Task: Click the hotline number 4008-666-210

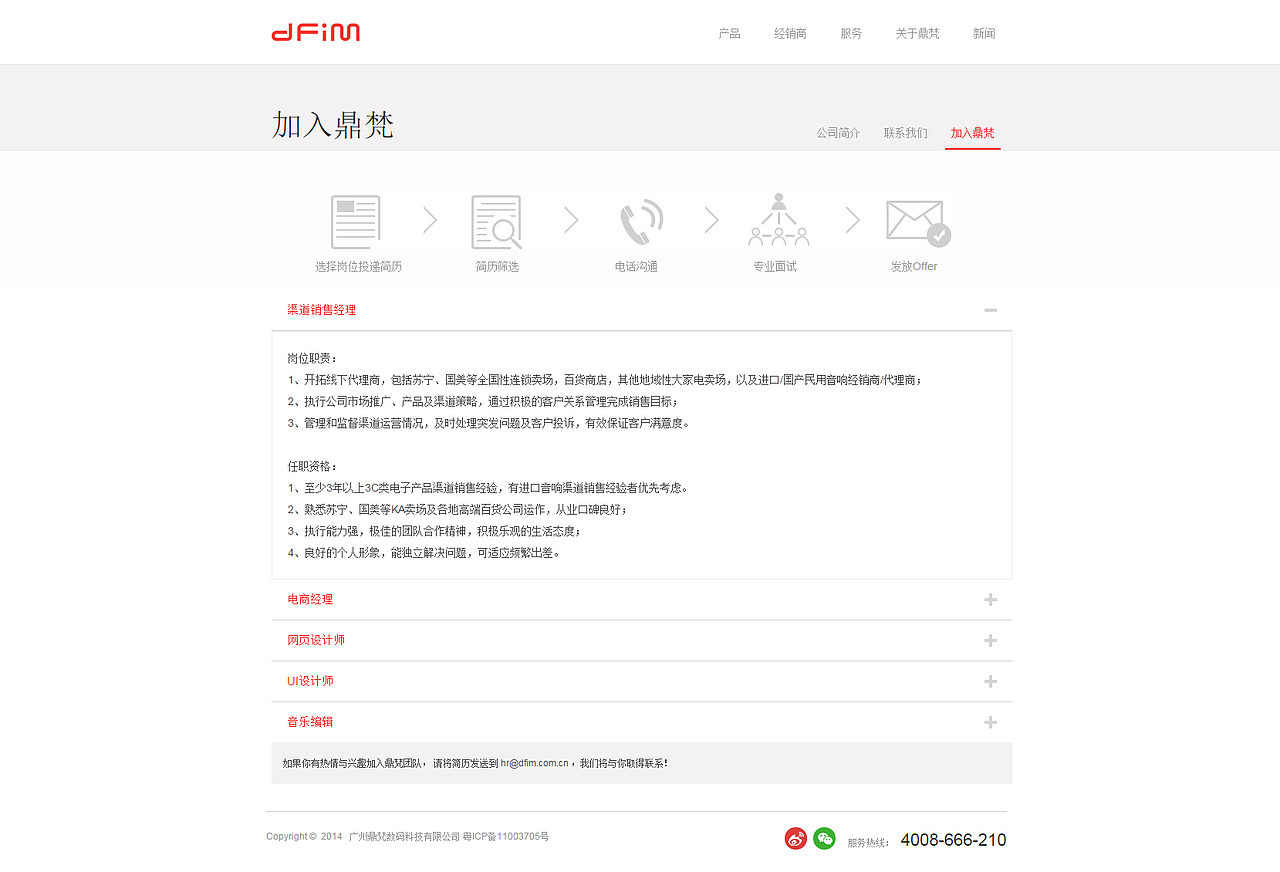Action: pyautogui.click(x=953, y=840)
